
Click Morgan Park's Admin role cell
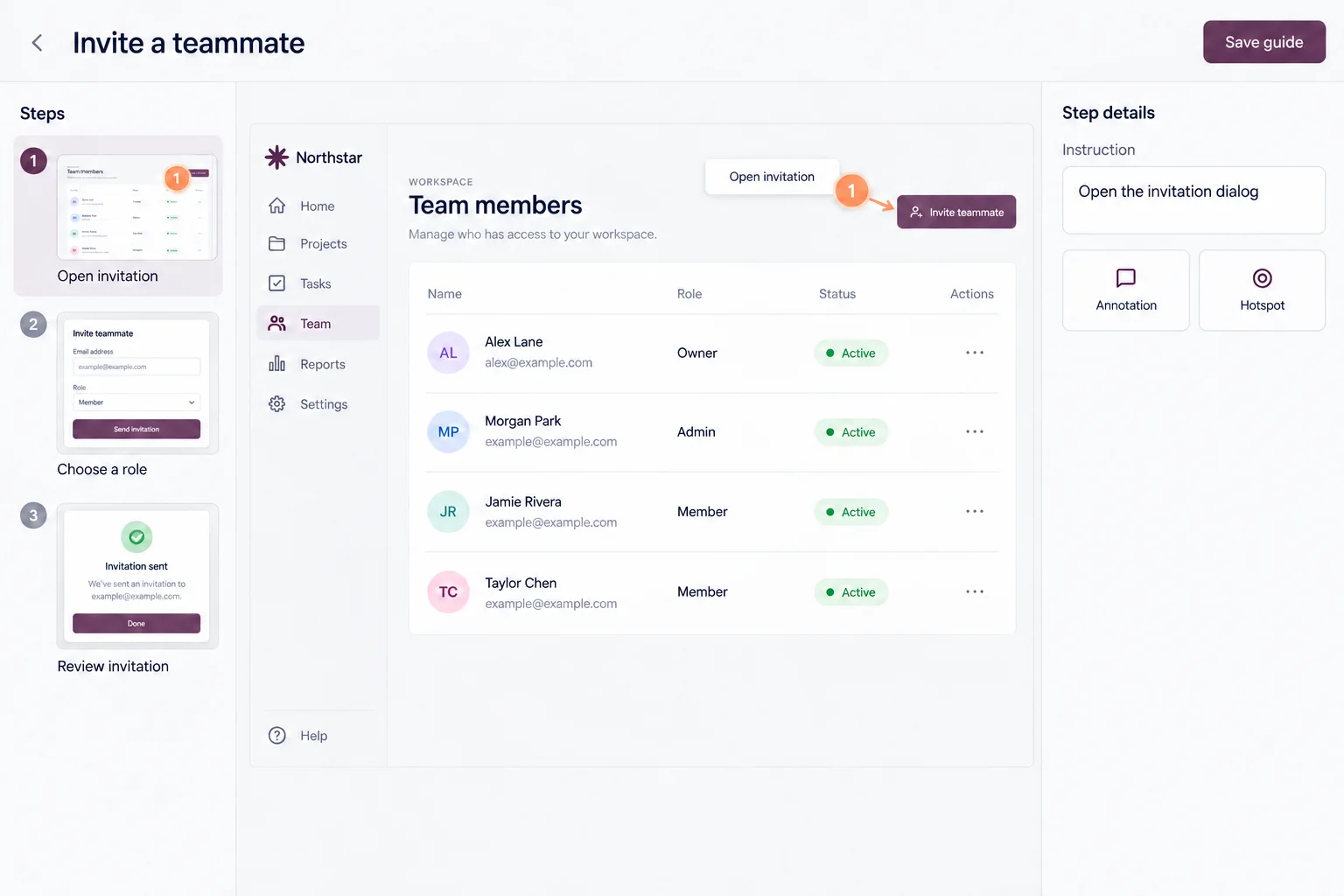[x=696, y=432]
